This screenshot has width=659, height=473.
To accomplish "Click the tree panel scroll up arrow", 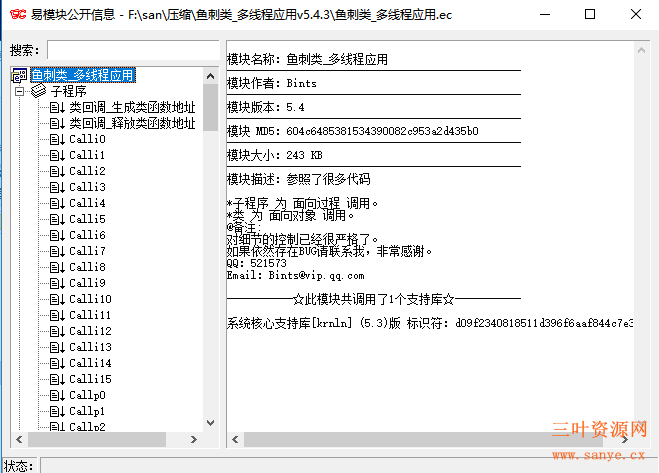I will click(211, 77).
